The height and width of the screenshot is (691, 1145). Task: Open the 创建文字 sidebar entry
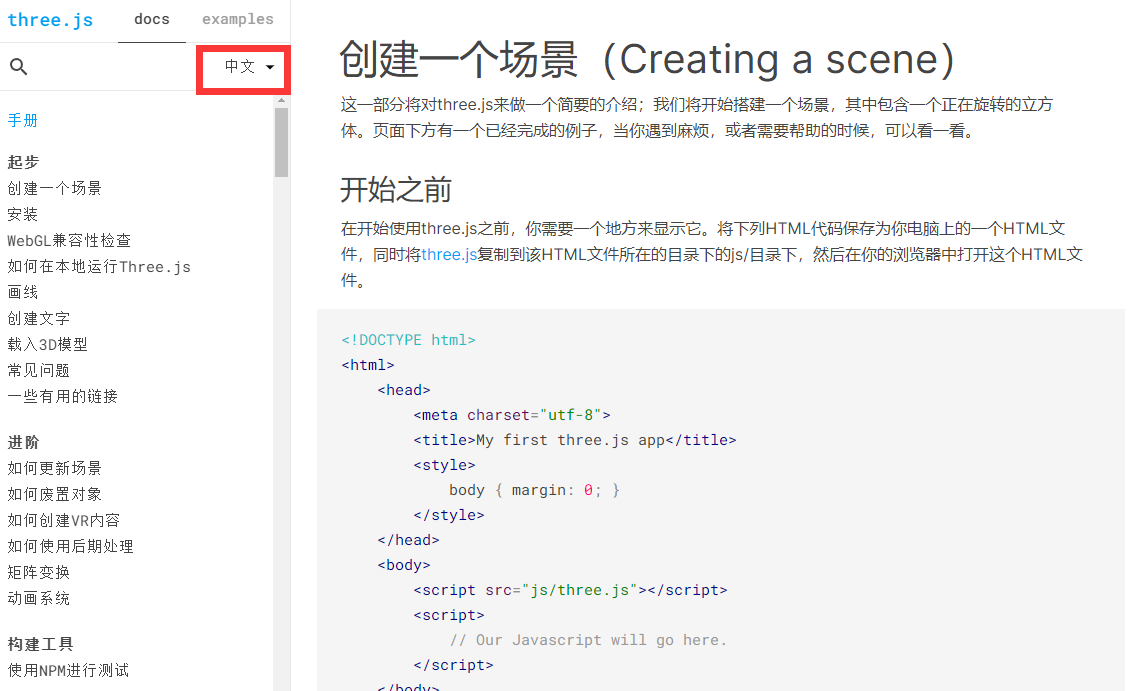point(39,318)
